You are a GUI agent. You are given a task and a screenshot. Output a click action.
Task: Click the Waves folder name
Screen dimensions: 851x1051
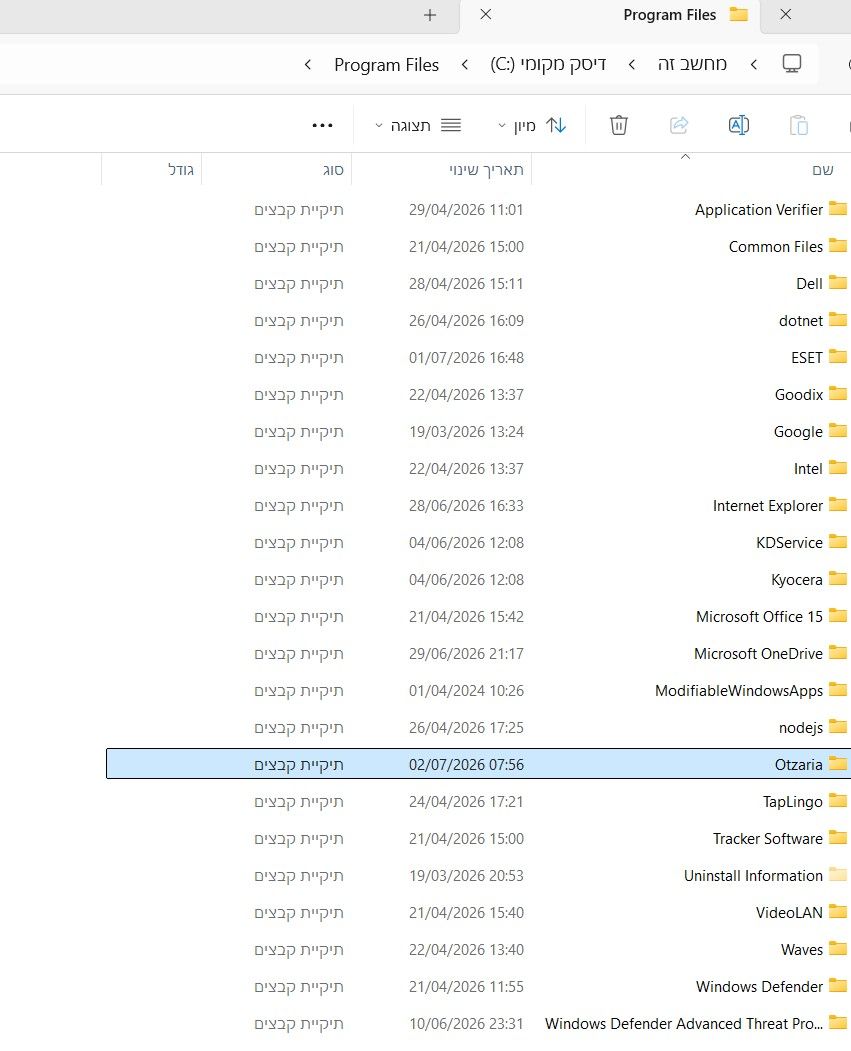(x=801, y=949)
